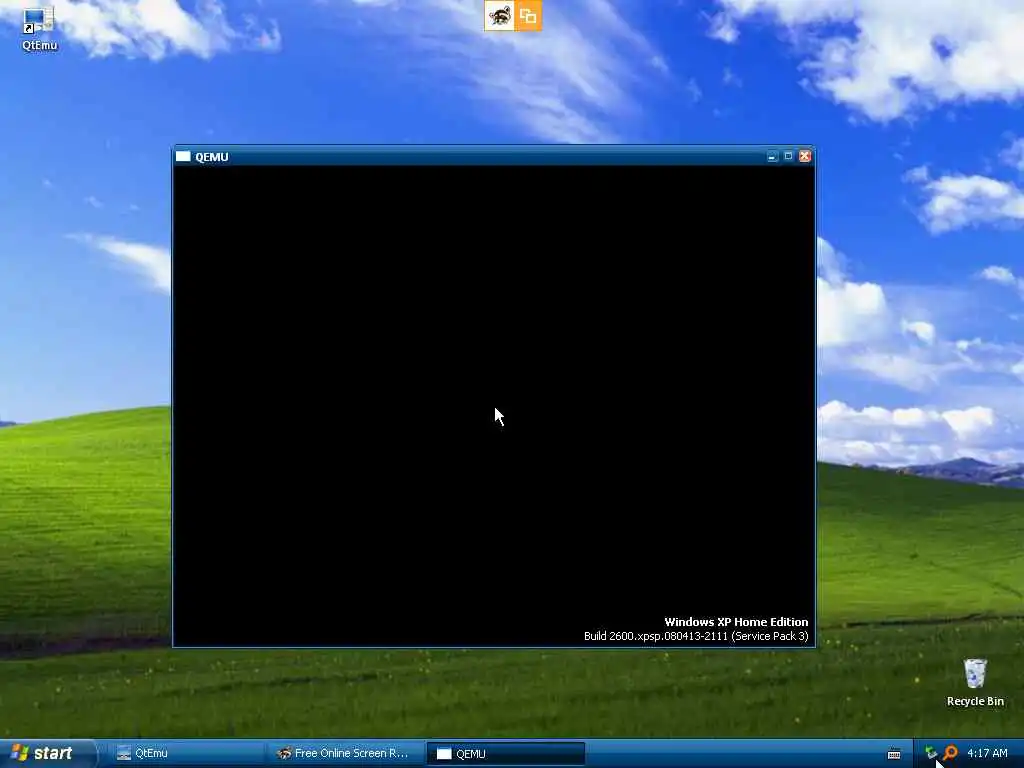Click the Build 2600 Service Pack 3 text
The height and width of the screenshot is (768, 1024).
coord(696,636)
